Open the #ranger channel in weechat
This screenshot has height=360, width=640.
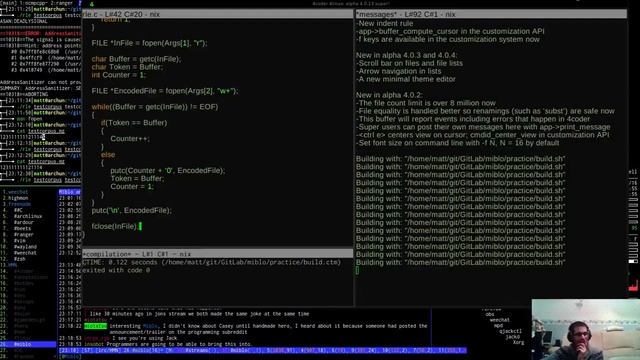coord(24,235)
